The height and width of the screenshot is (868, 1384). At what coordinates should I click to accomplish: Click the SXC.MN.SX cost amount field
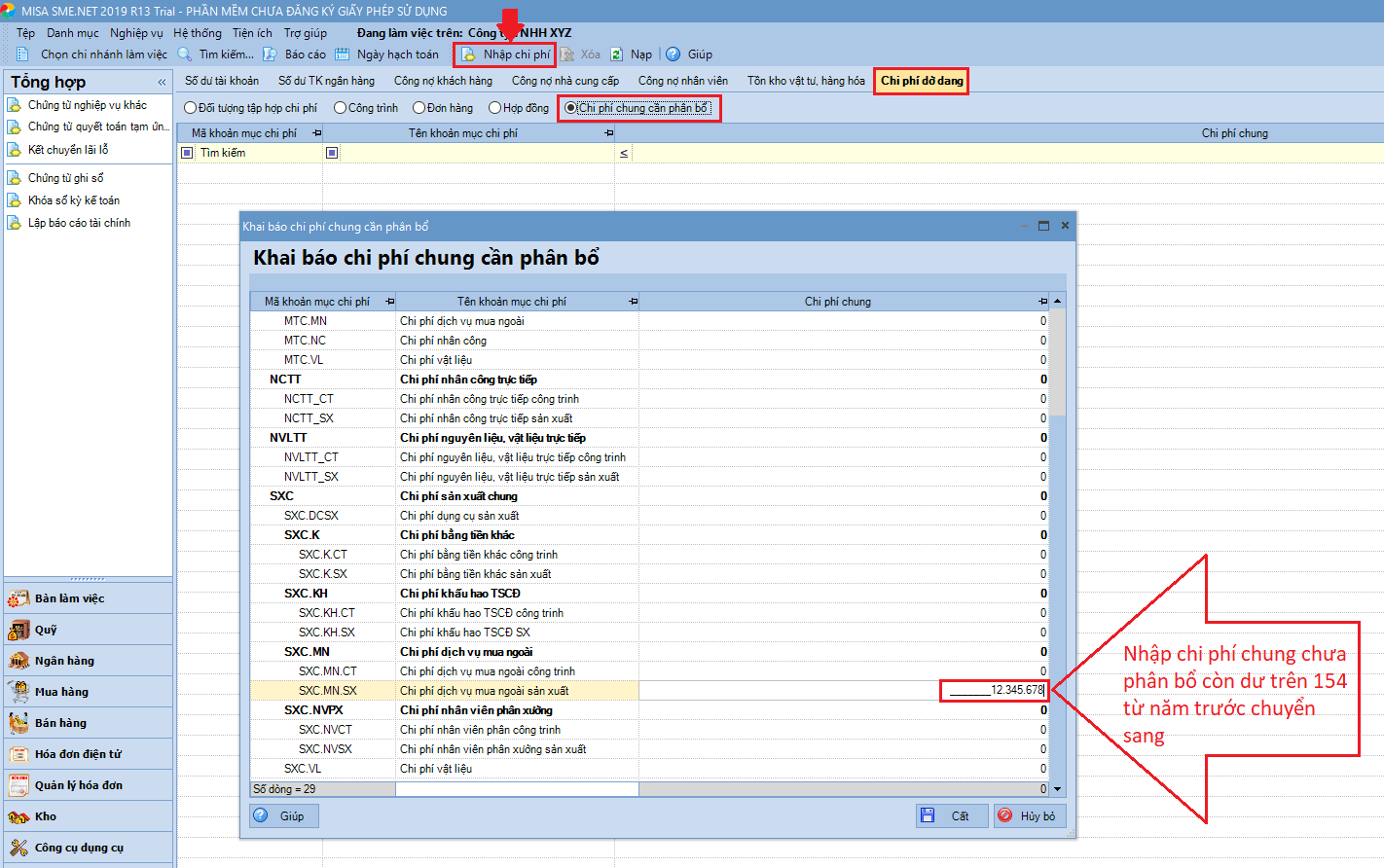(993, 691)
